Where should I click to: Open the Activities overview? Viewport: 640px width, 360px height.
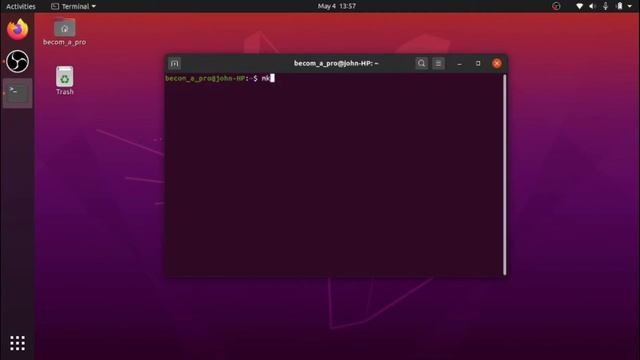21,6
